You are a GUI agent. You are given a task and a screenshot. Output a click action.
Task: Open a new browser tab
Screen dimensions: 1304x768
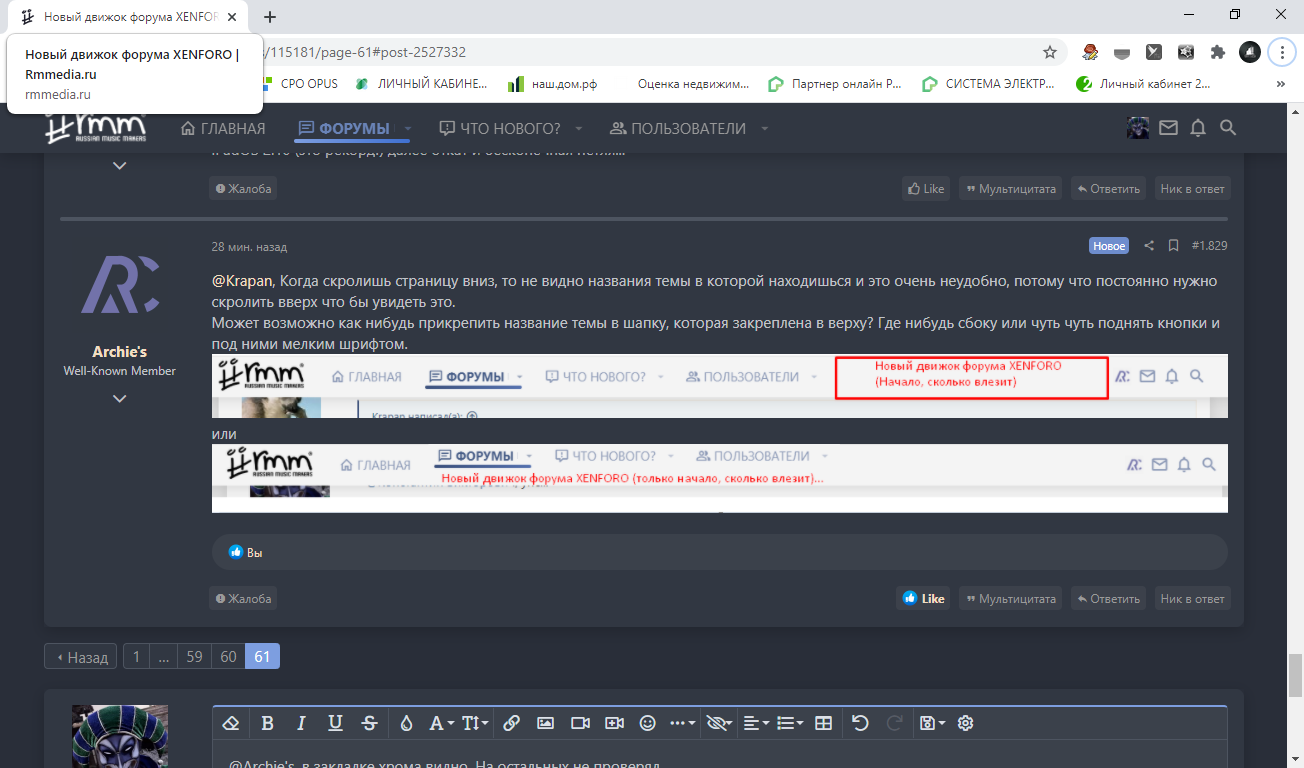(x=270, y=16)
